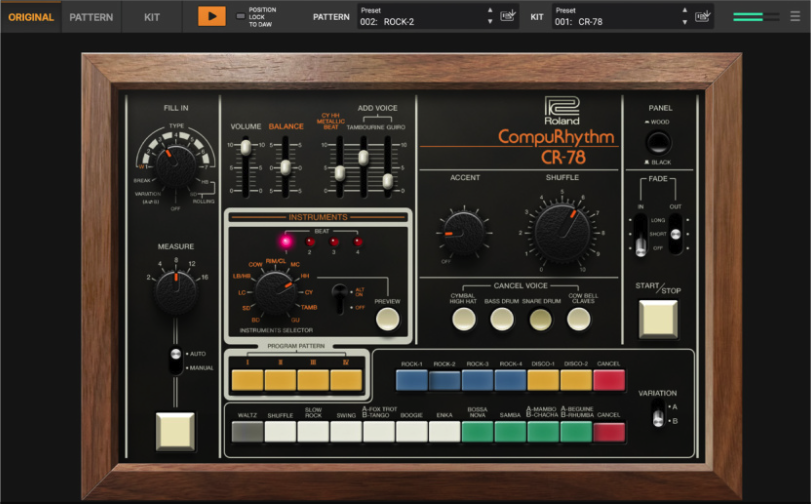Image resolution: width=811 pixels, height=504 pixels.
Task: Flip the Auto/Manual fill-in switch
Action: [x=175, y=360]
